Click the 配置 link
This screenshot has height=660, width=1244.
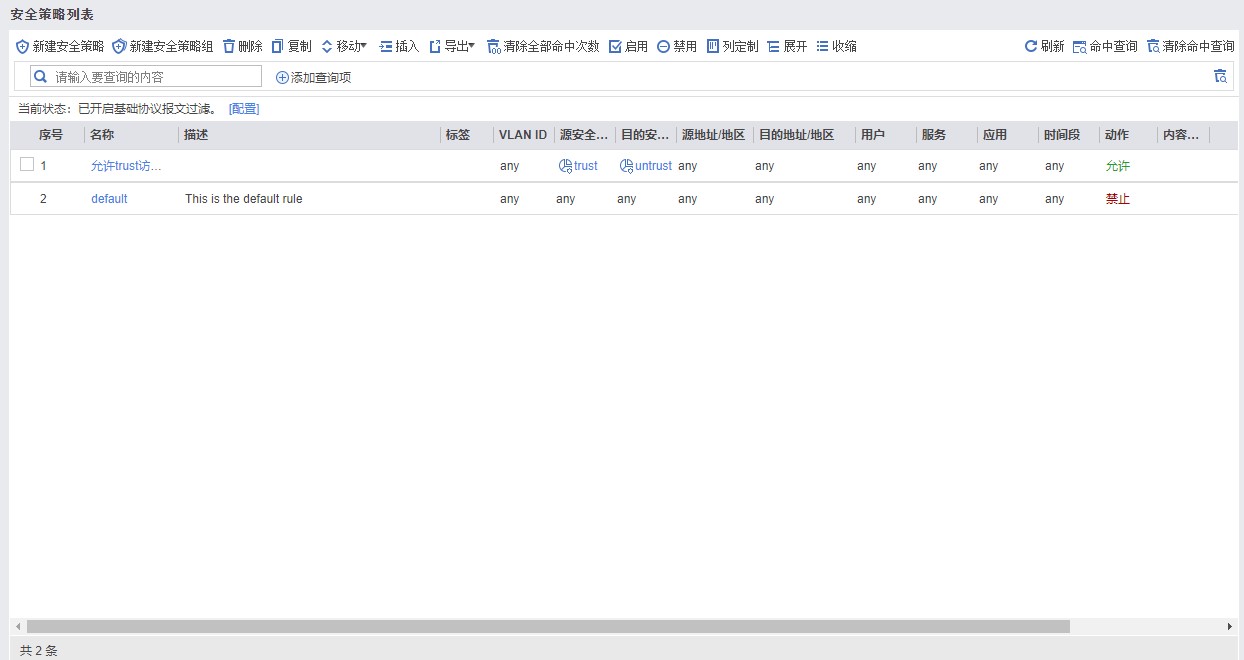244,109
